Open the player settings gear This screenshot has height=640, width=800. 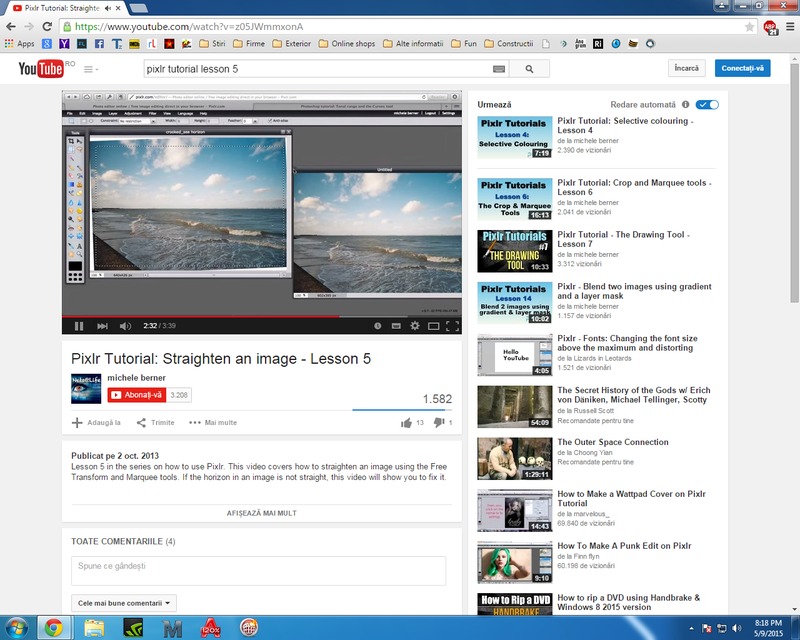415,326
